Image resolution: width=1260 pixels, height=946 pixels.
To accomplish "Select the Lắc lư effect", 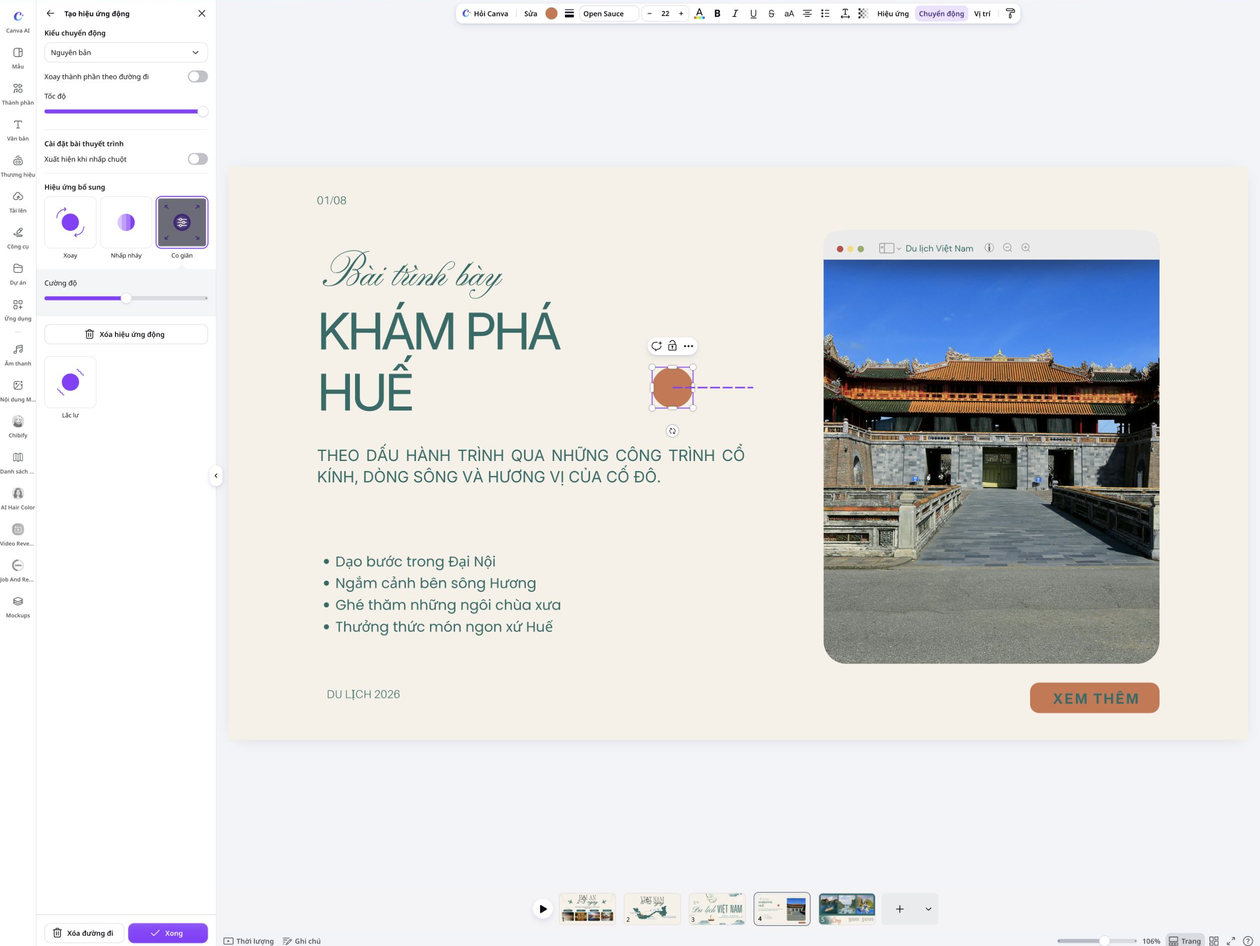I will tap(70, 382).
